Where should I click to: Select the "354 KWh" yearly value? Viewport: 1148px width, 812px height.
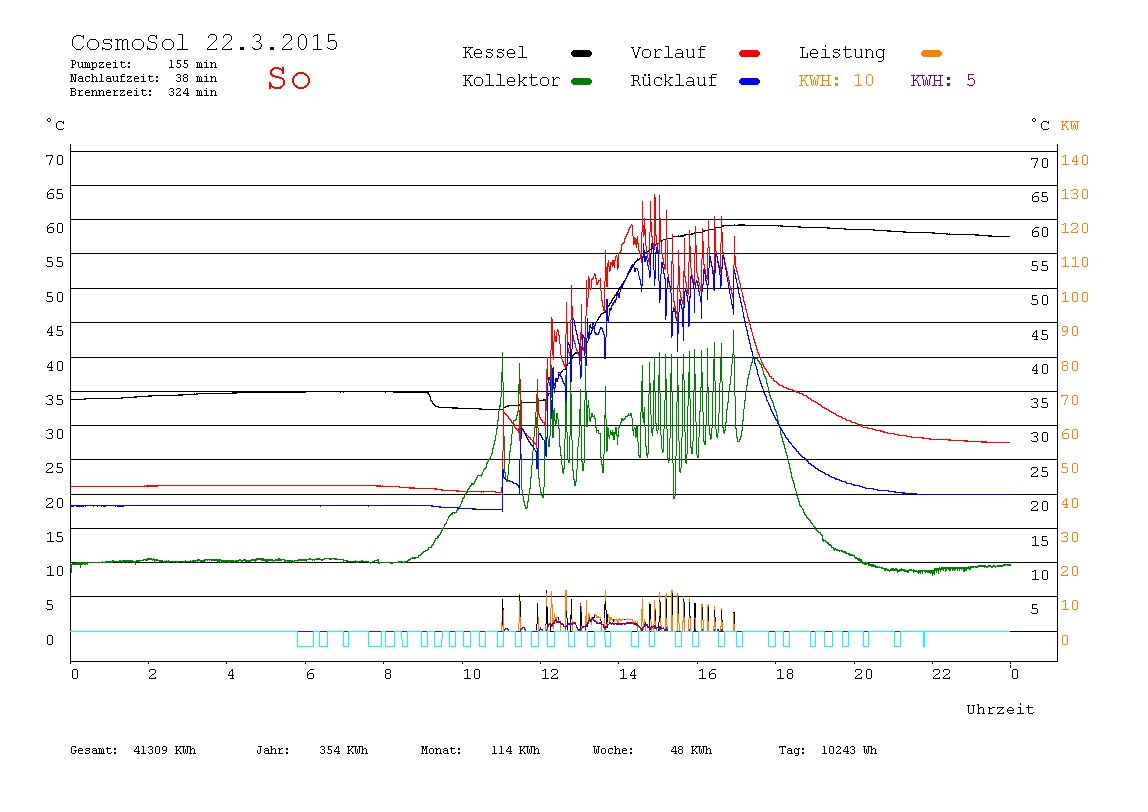(x=343, y=750)
